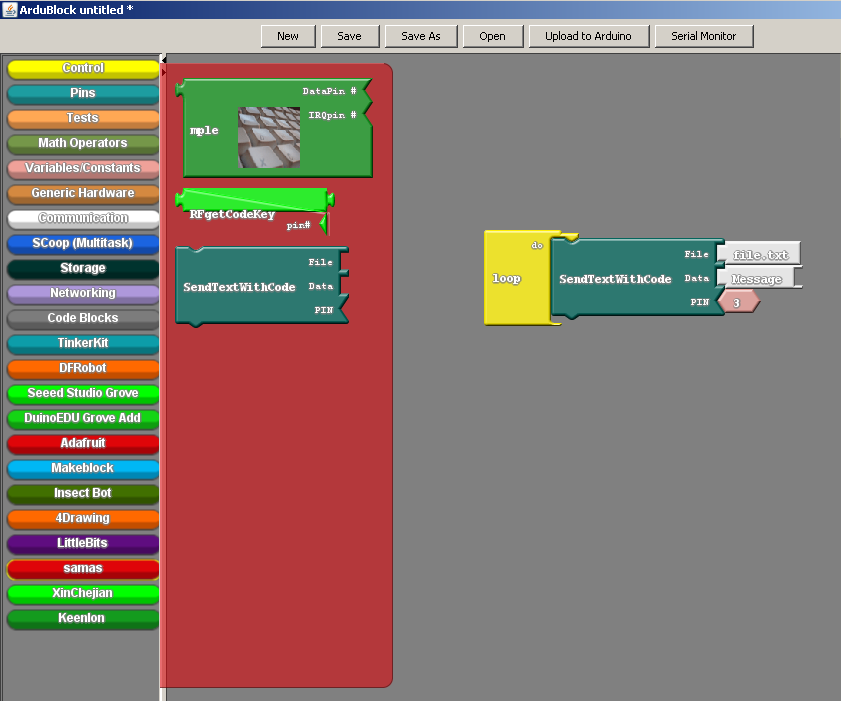This screenshot has width=841, height=701.
Task: Open the Code Blocks category
Action: [83, 319]
